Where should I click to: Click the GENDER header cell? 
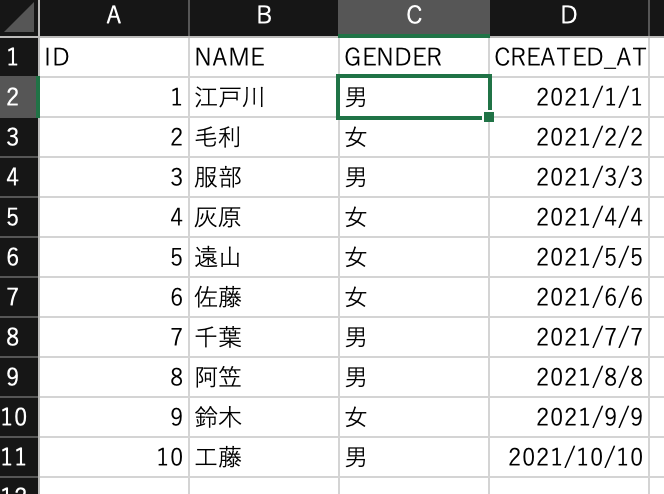413,57
